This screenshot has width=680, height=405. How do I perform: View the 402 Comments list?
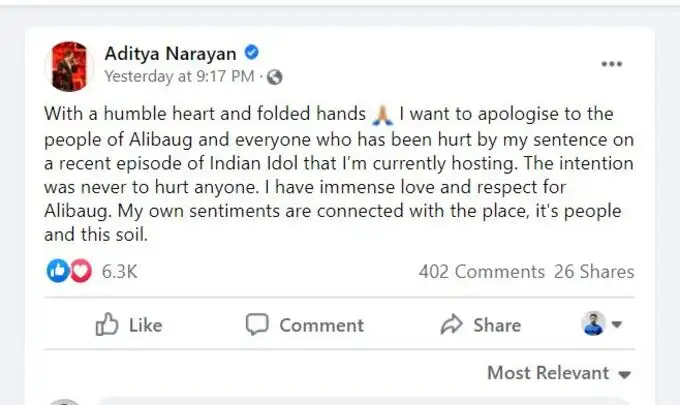481,271
